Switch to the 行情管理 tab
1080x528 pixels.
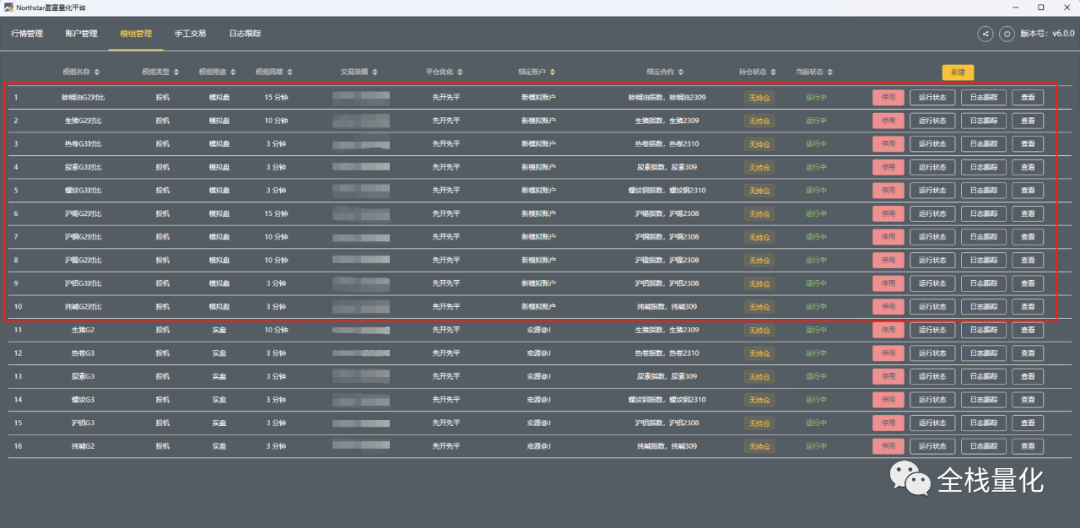(x=27, y=33)
